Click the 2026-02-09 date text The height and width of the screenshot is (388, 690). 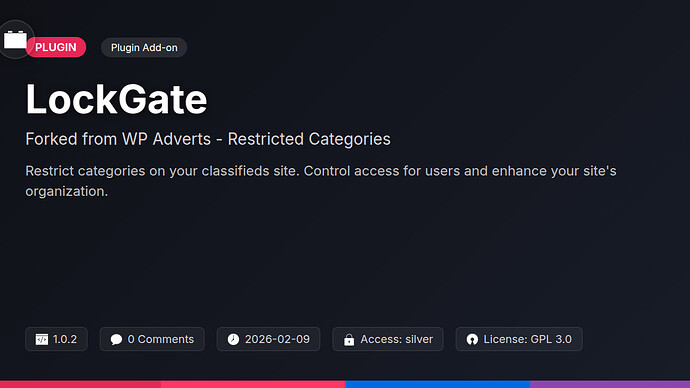pos(277,339)
